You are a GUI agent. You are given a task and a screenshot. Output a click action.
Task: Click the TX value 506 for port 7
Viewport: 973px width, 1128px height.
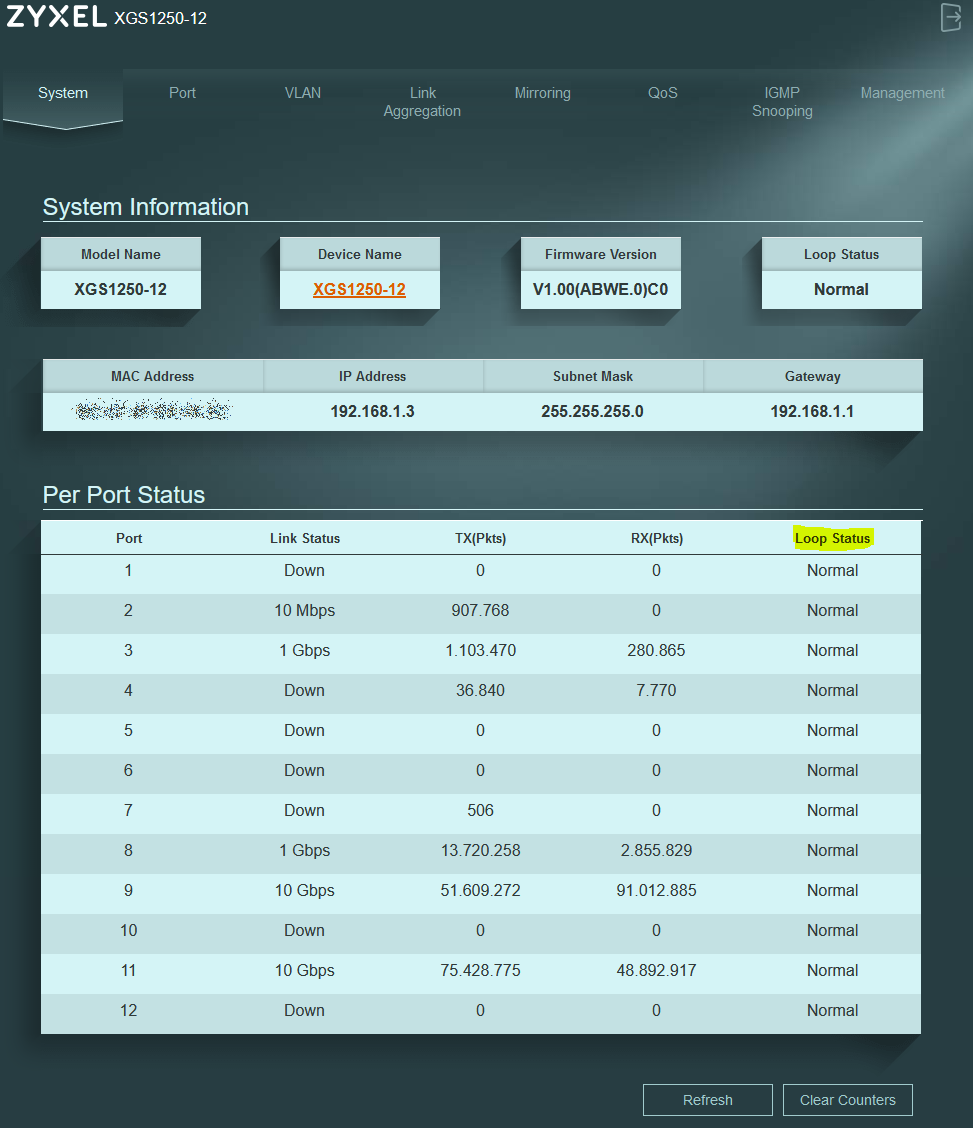(x=480, y=811)
